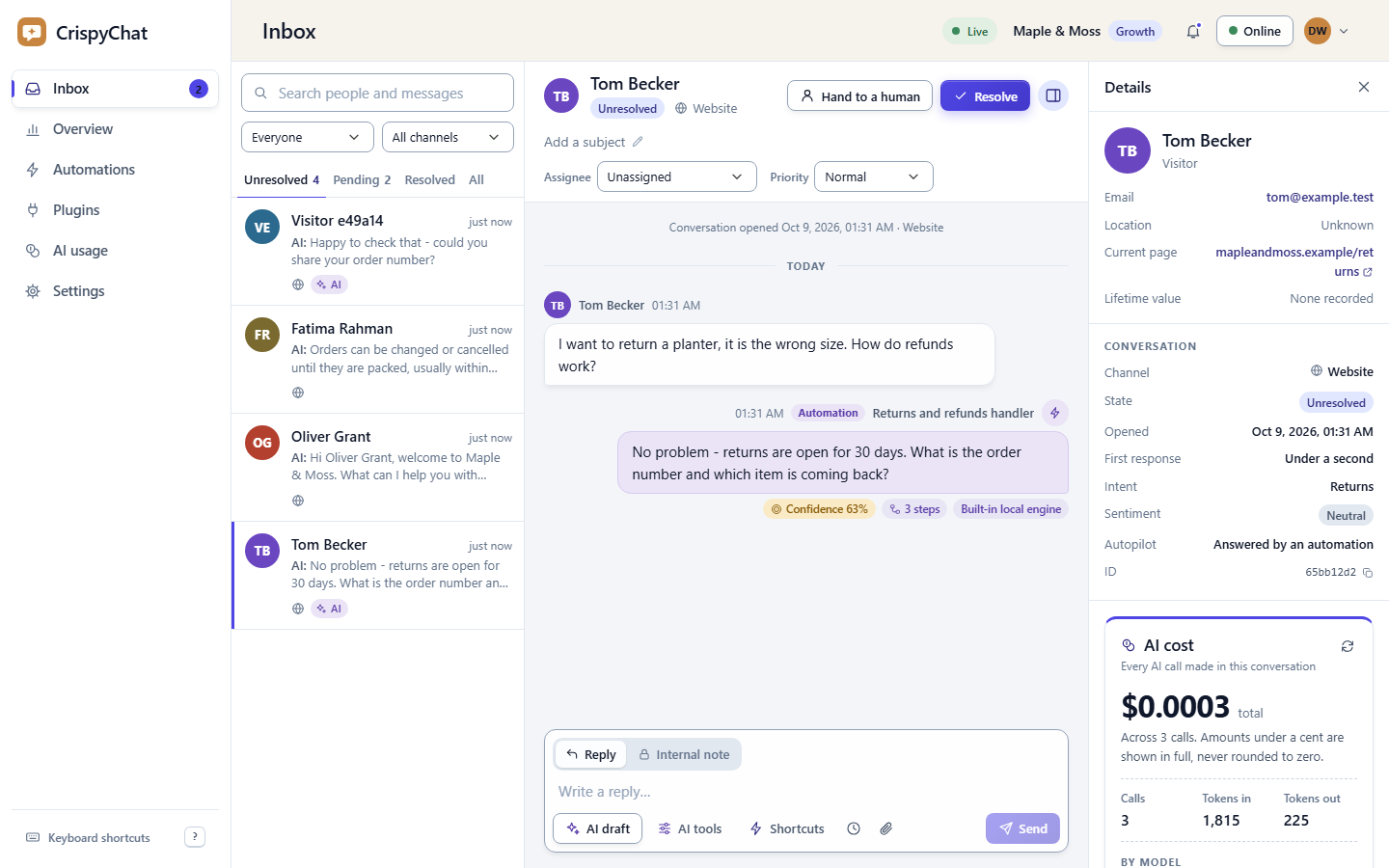
Task: Open the Priority dropdown showing Normal
Action: [874, 176]
